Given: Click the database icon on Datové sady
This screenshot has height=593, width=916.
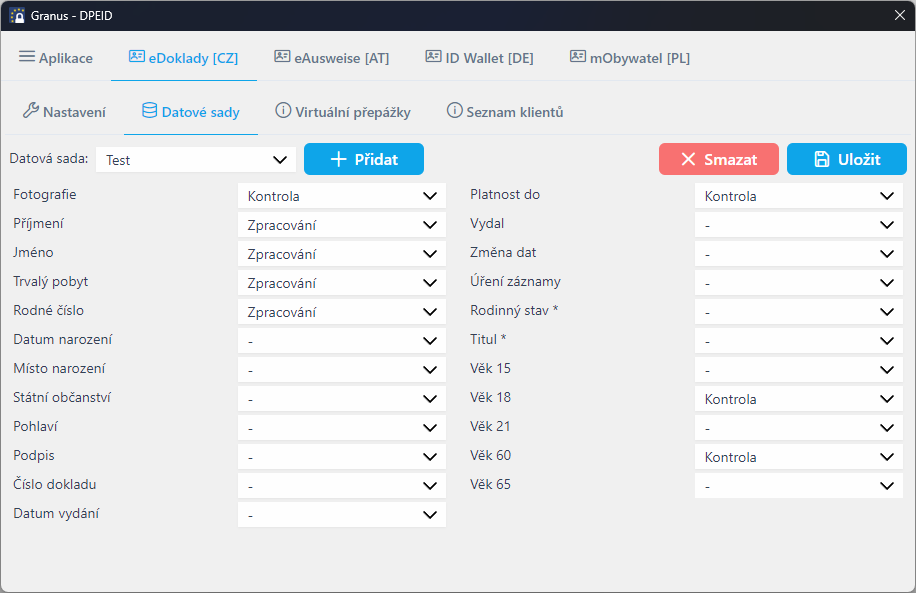Looking at the screenshot, I should tap(150, 111).
